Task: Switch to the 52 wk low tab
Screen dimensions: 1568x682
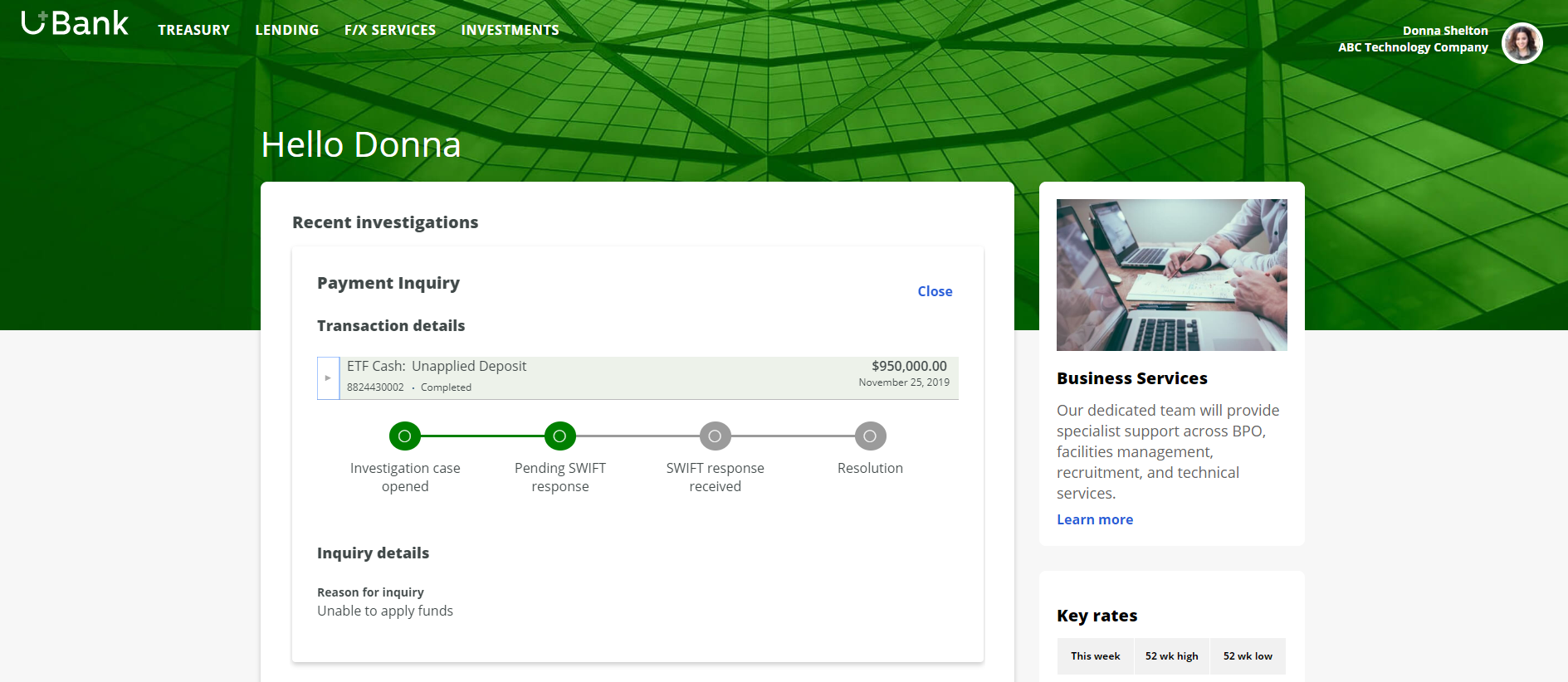Action: 1247,656
